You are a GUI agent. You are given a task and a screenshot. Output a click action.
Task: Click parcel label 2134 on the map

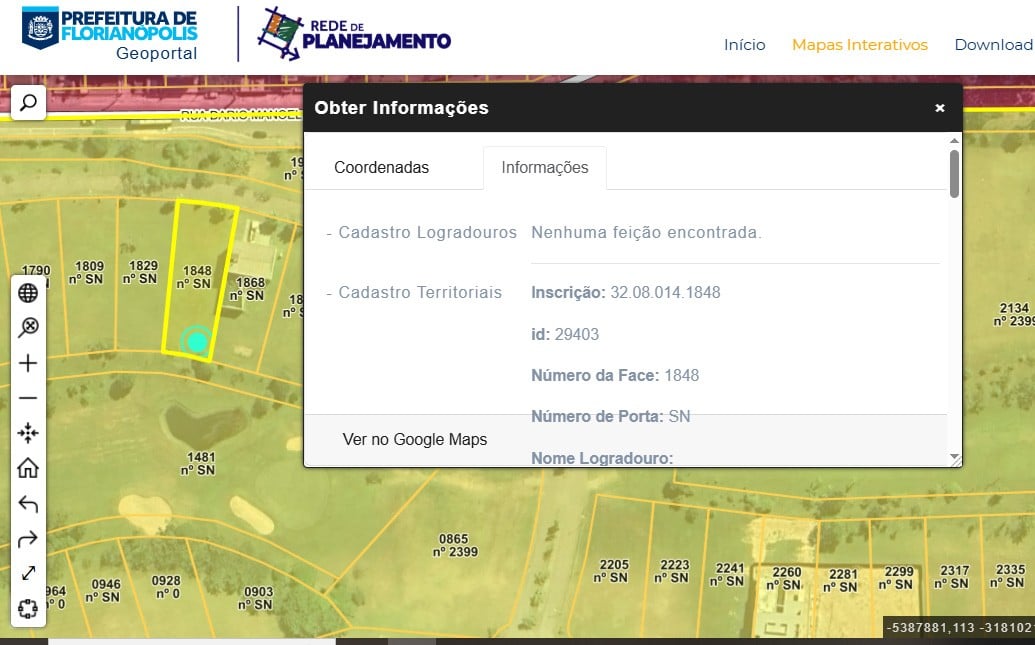1014,314
